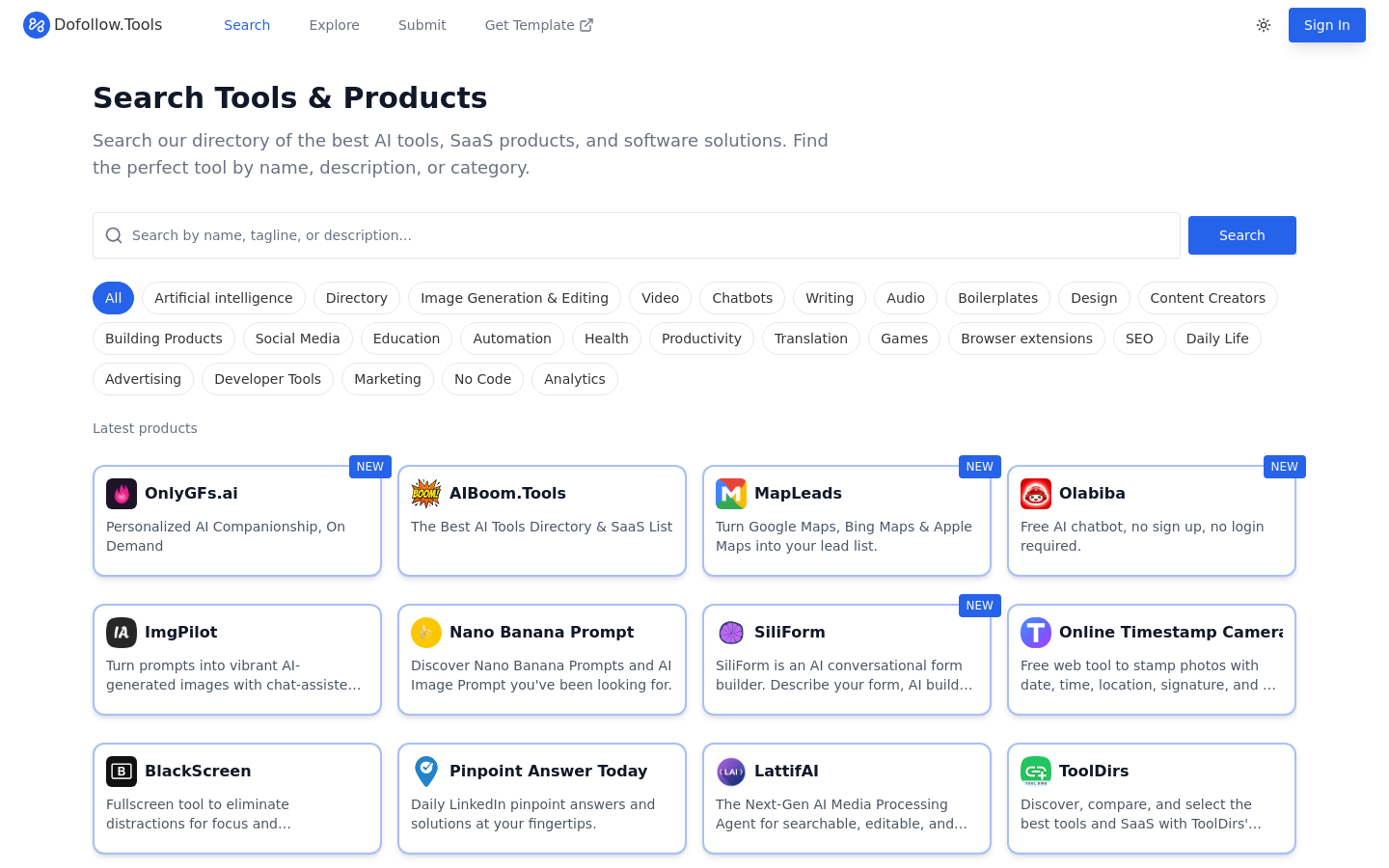This screenshot has height=868, width=1389.
Task: Click the AIBoom.Tools boom icon
Action: click(x=426, y=494)
